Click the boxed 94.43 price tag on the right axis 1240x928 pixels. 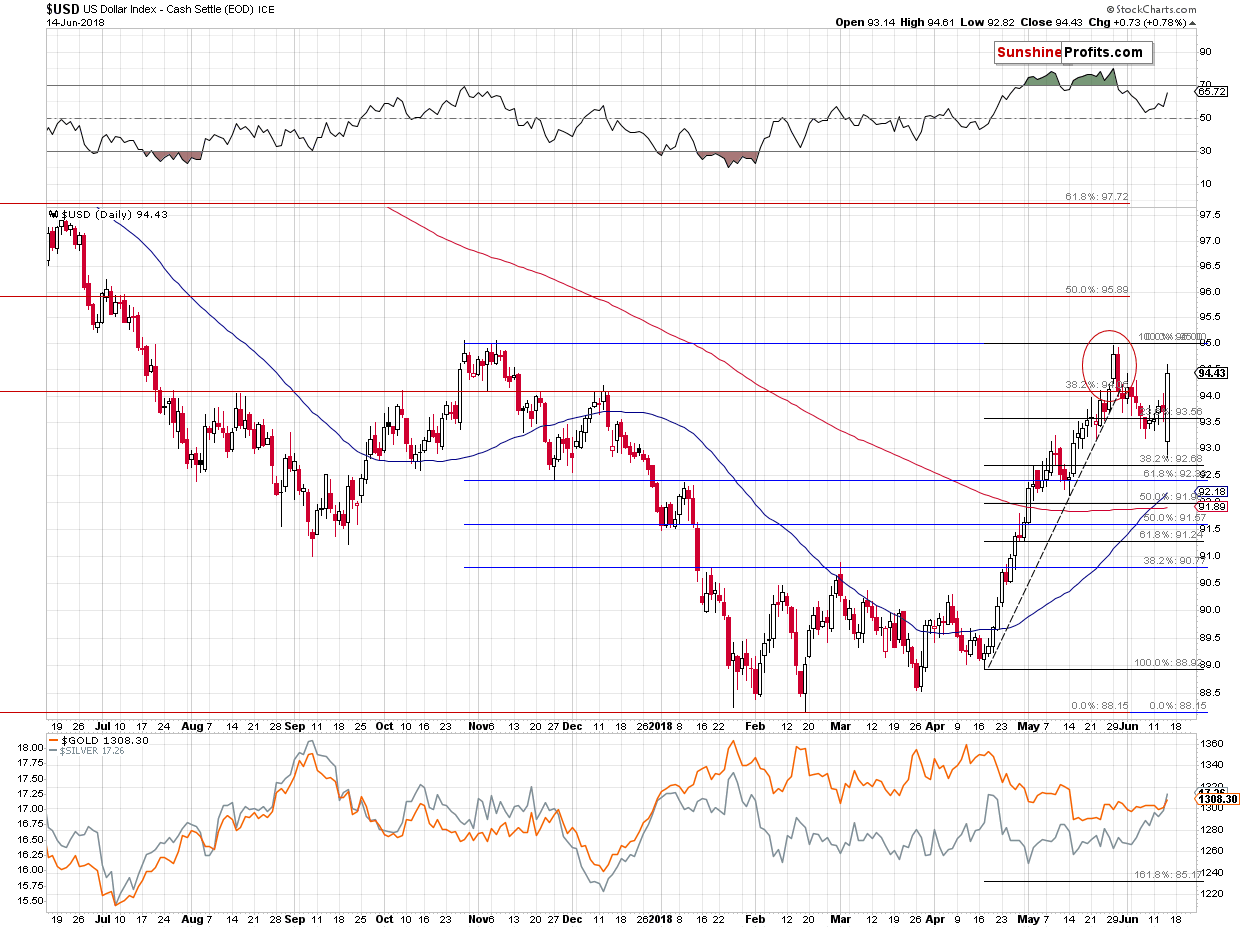click(x=1212, y=373)
